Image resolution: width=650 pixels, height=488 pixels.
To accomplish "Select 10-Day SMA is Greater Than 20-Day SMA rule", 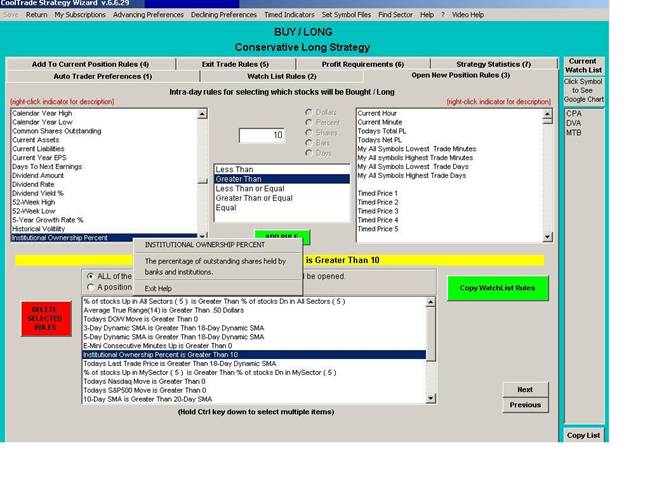I will pyautogui.click(x=254, y=399).
